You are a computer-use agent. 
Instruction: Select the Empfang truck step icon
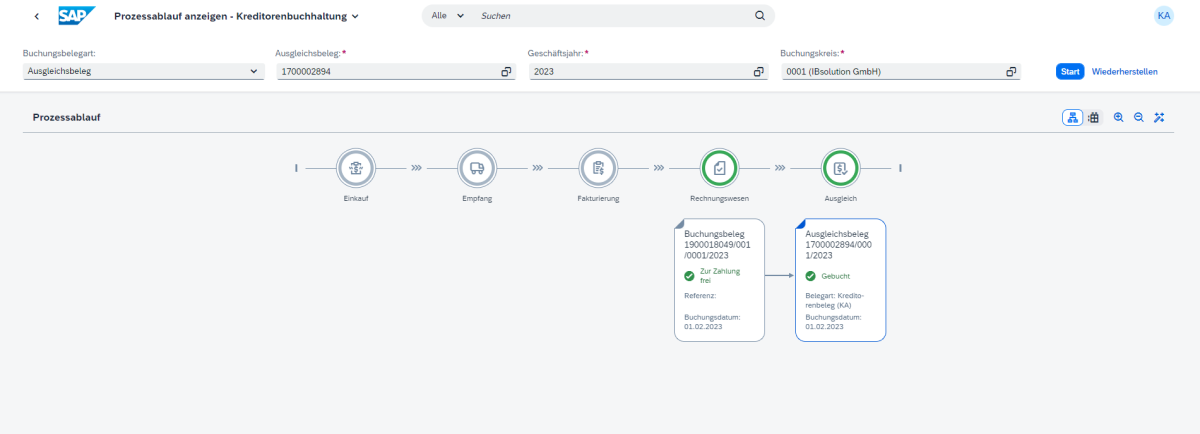[x=477, y=168]
